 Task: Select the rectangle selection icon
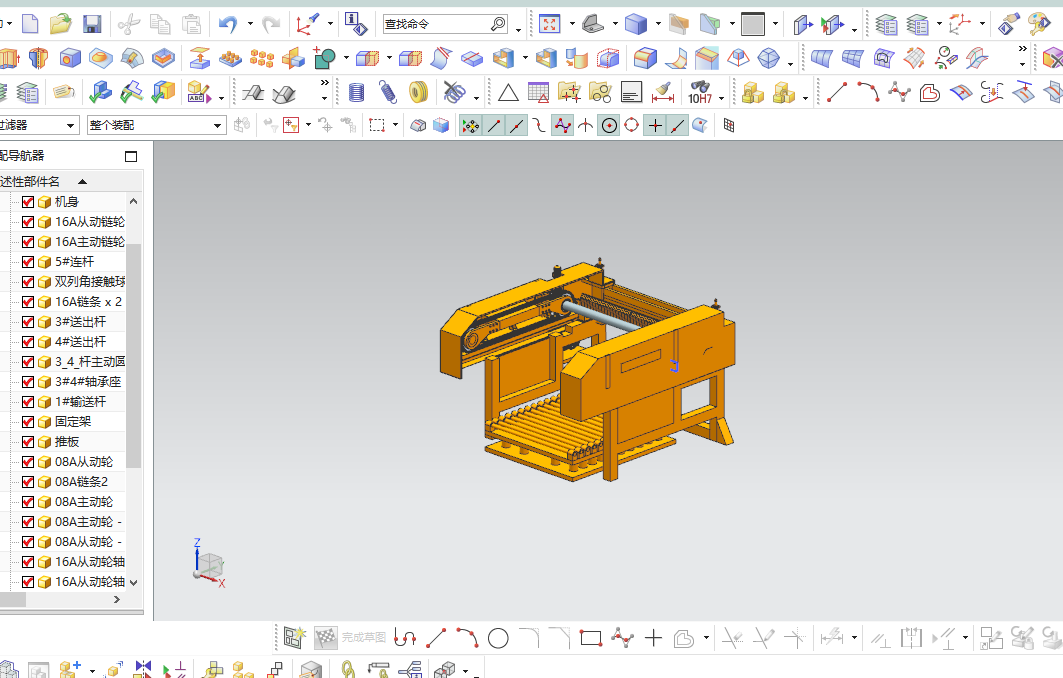377,125
